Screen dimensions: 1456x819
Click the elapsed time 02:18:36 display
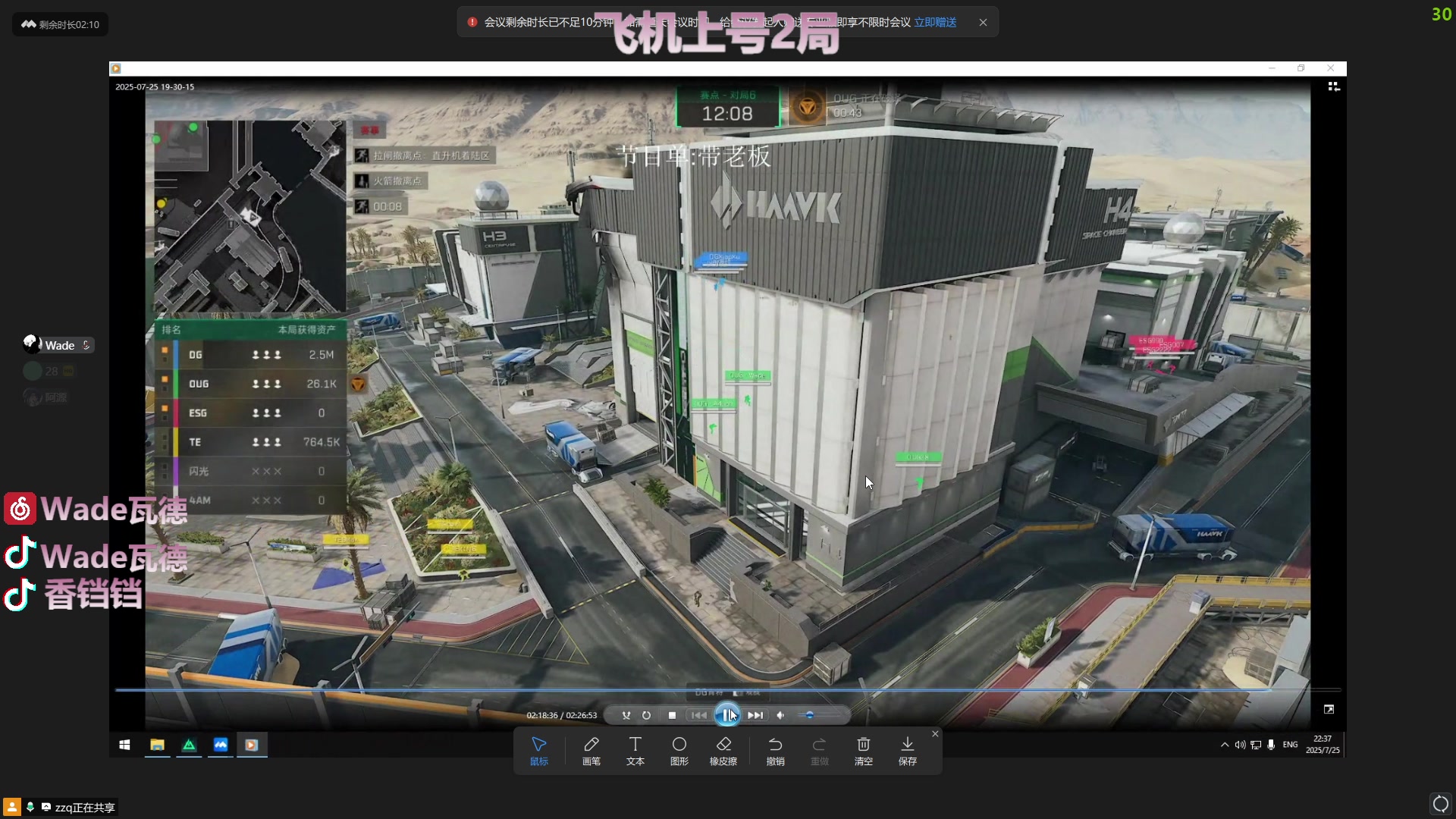point(542,715)
